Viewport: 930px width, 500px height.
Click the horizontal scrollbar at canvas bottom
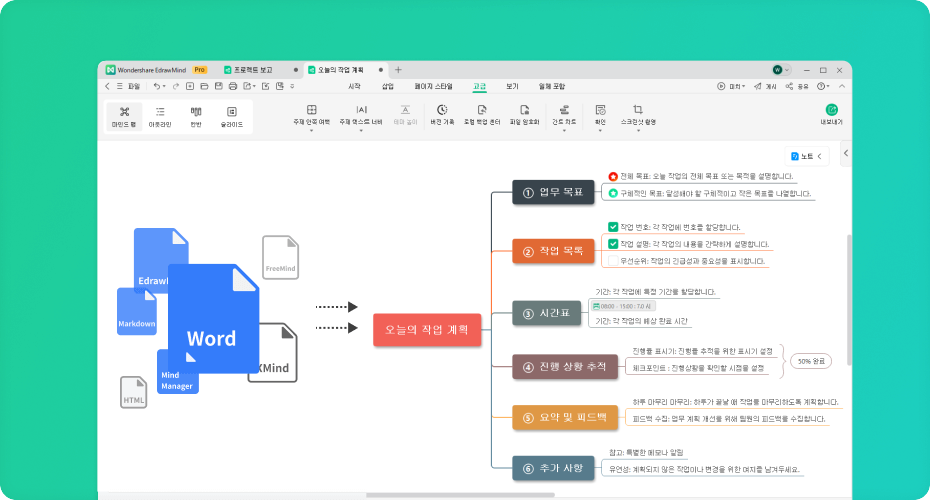(460, 495)
